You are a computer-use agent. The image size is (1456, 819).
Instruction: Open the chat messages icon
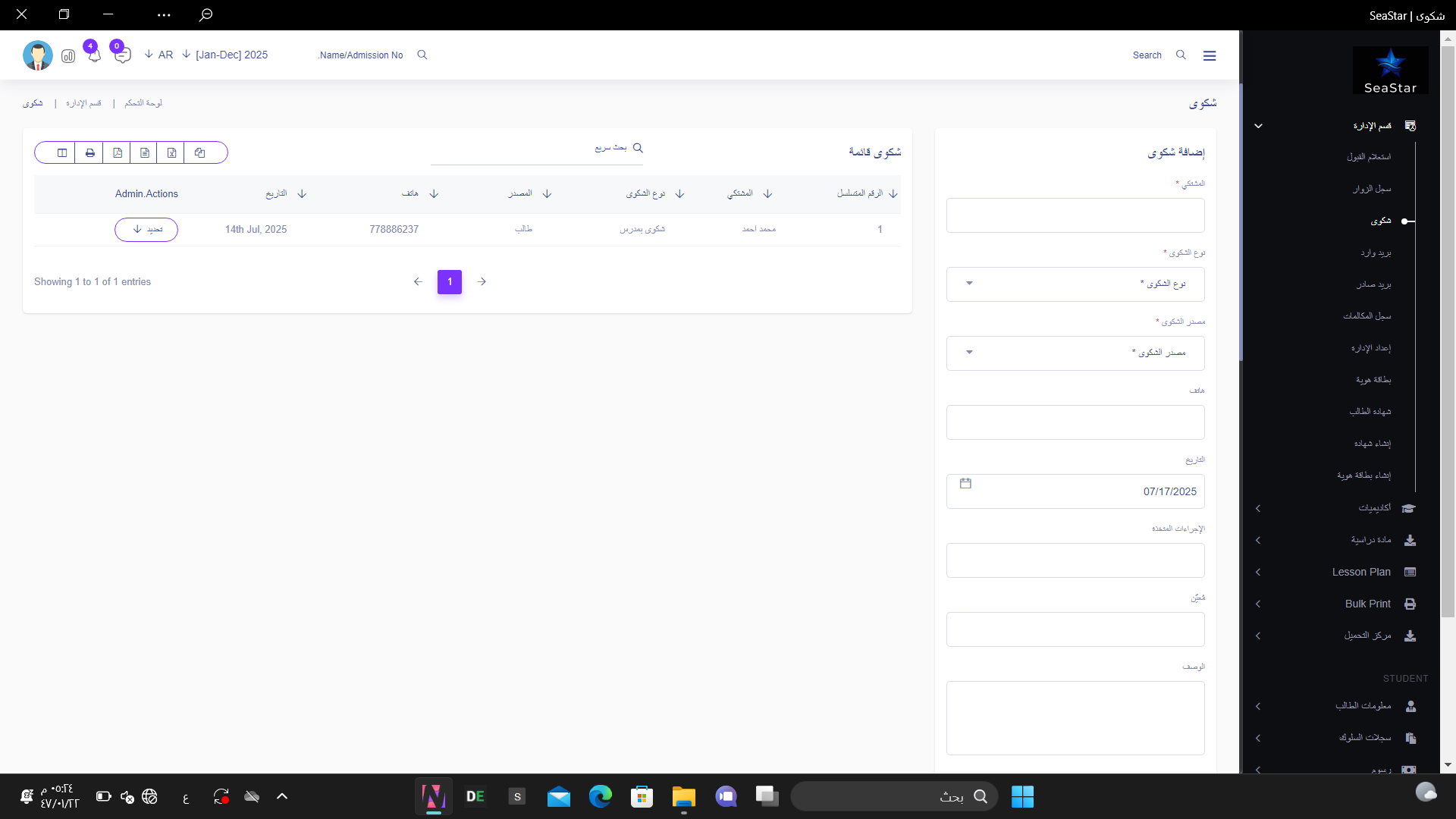122,55
